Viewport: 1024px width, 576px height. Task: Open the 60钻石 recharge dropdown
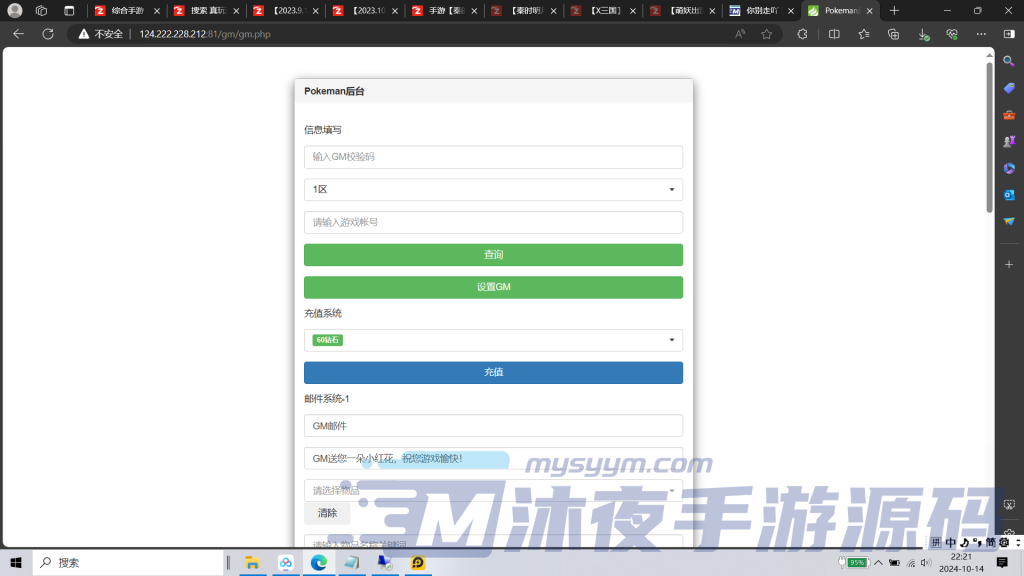tap(493, 340)
